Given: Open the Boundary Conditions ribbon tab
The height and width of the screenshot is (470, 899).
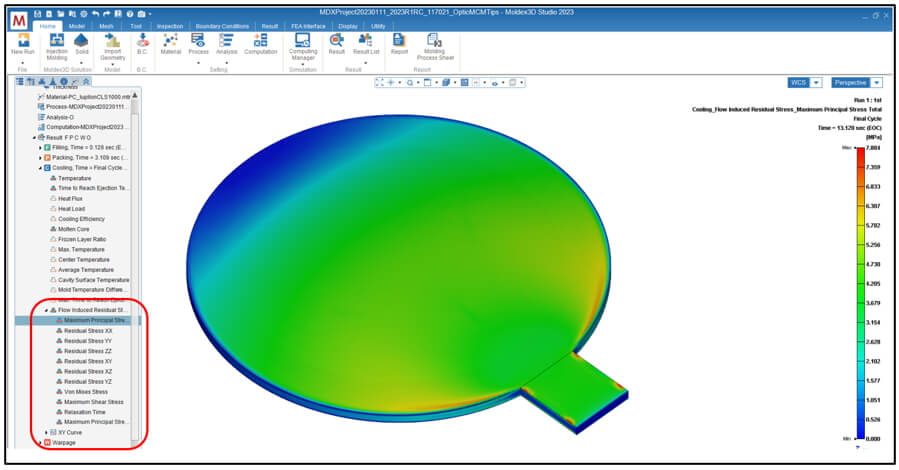Looking at the screenshot, I should pyautogui.click(x=222, y=26).
